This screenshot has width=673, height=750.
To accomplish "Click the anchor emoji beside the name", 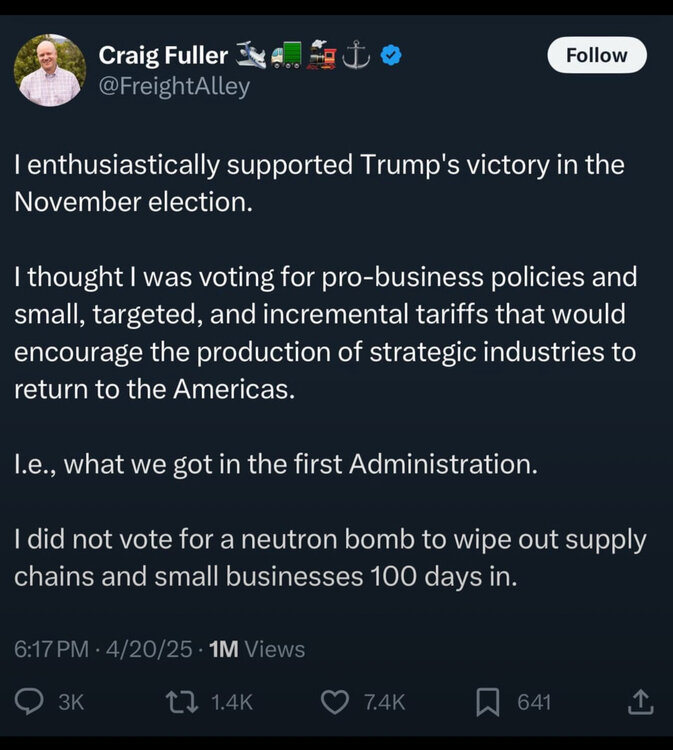I will click(357, 56).
